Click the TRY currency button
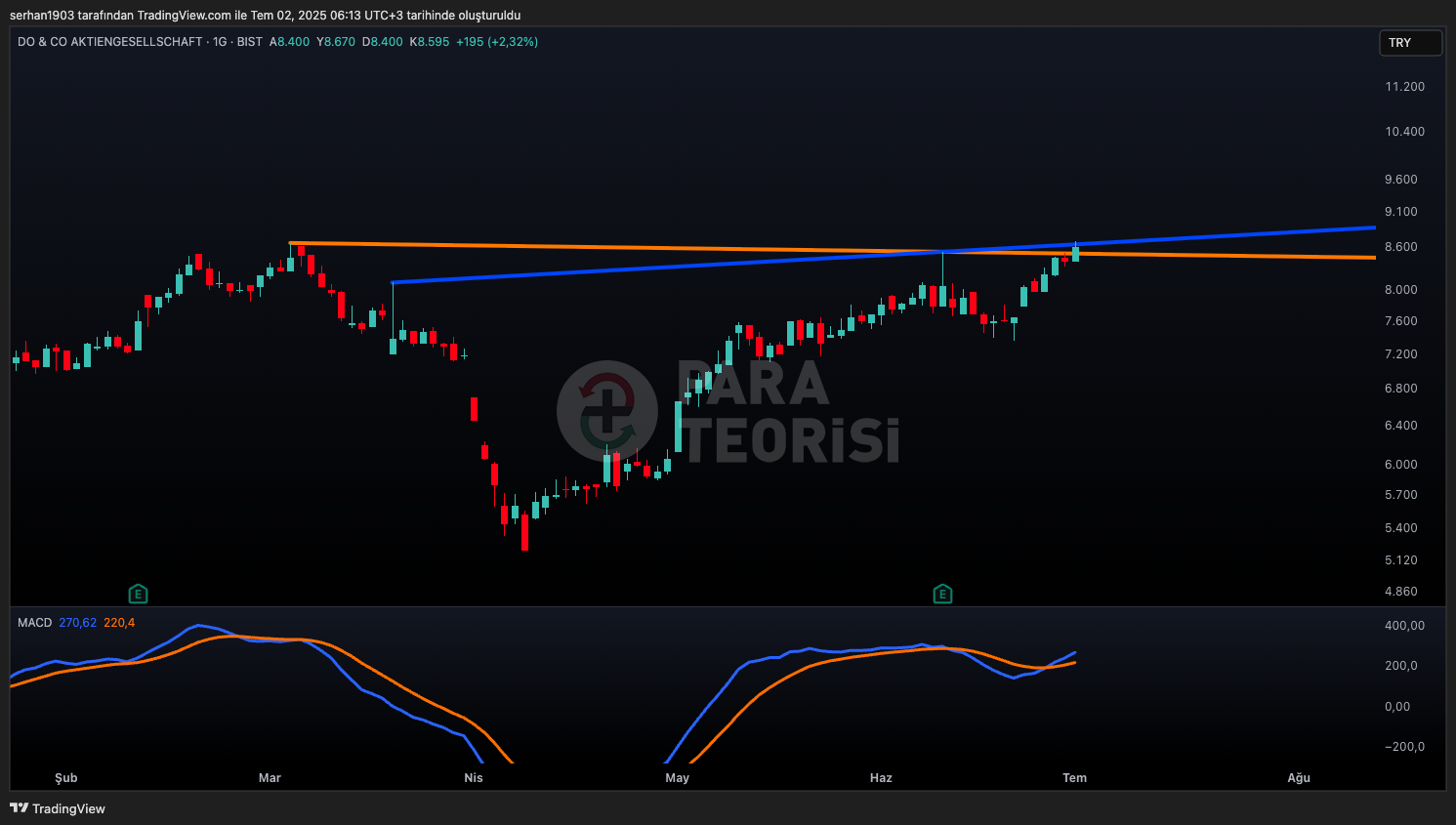 click(x=1410, y=43)
